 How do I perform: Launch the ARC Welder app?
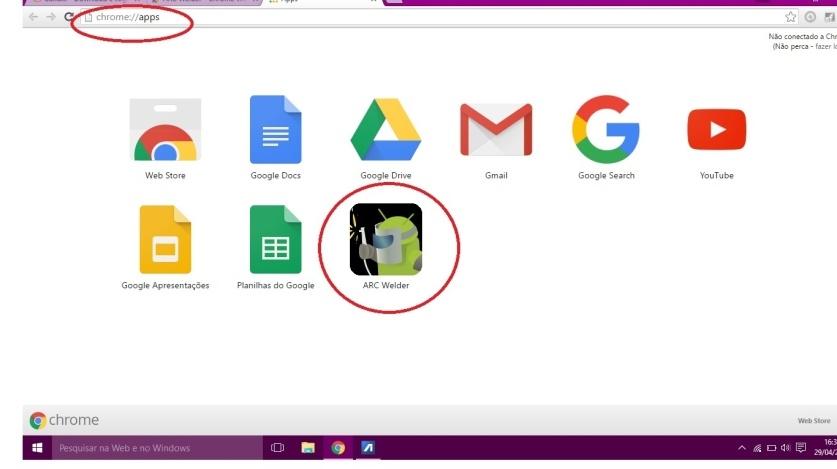tap(385, 247)
